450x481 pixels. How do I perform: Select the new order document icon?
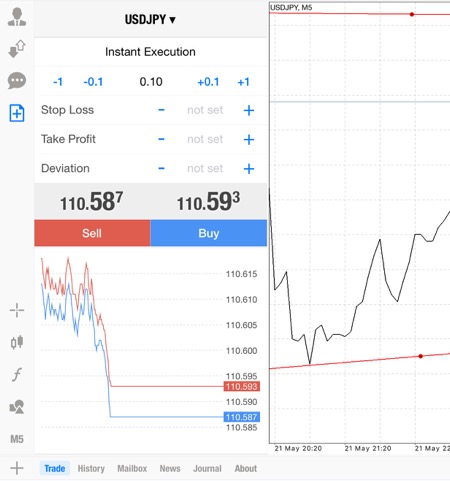(17, 113)
